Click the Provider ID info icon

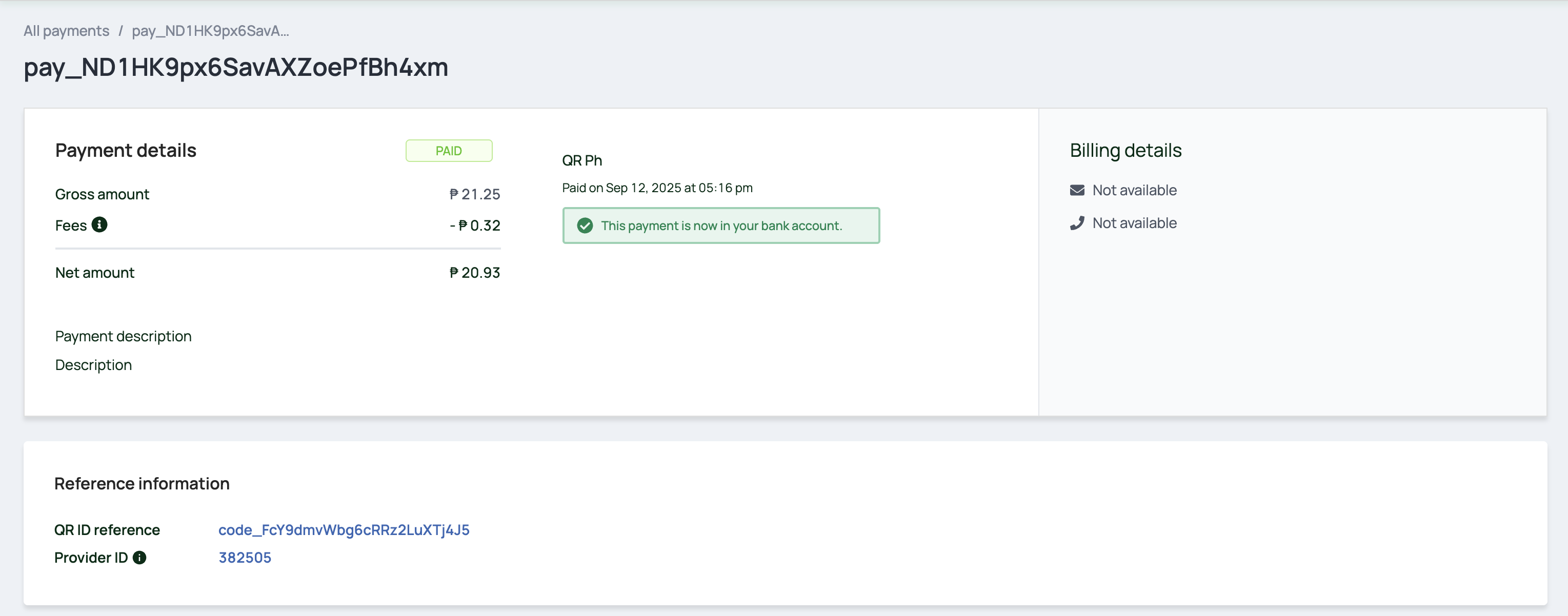click(139, 557)
